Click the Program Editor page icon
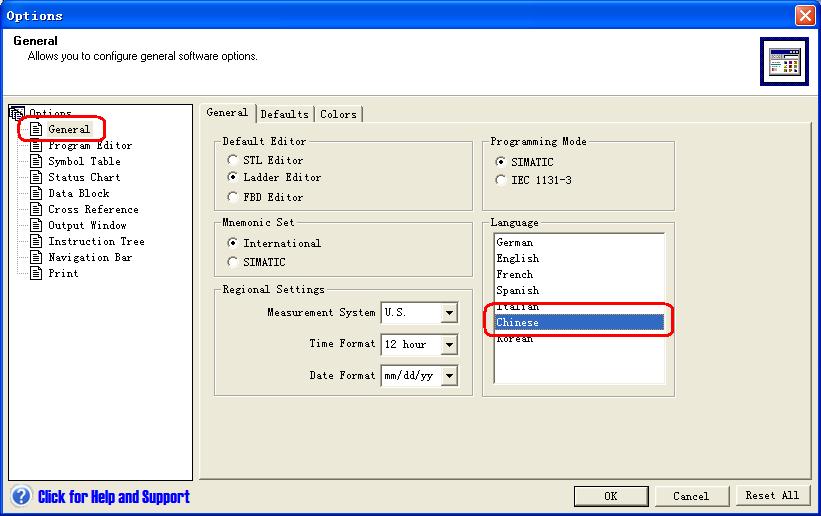The height and width of the screenshot is (516, 821). pos(36,146)
